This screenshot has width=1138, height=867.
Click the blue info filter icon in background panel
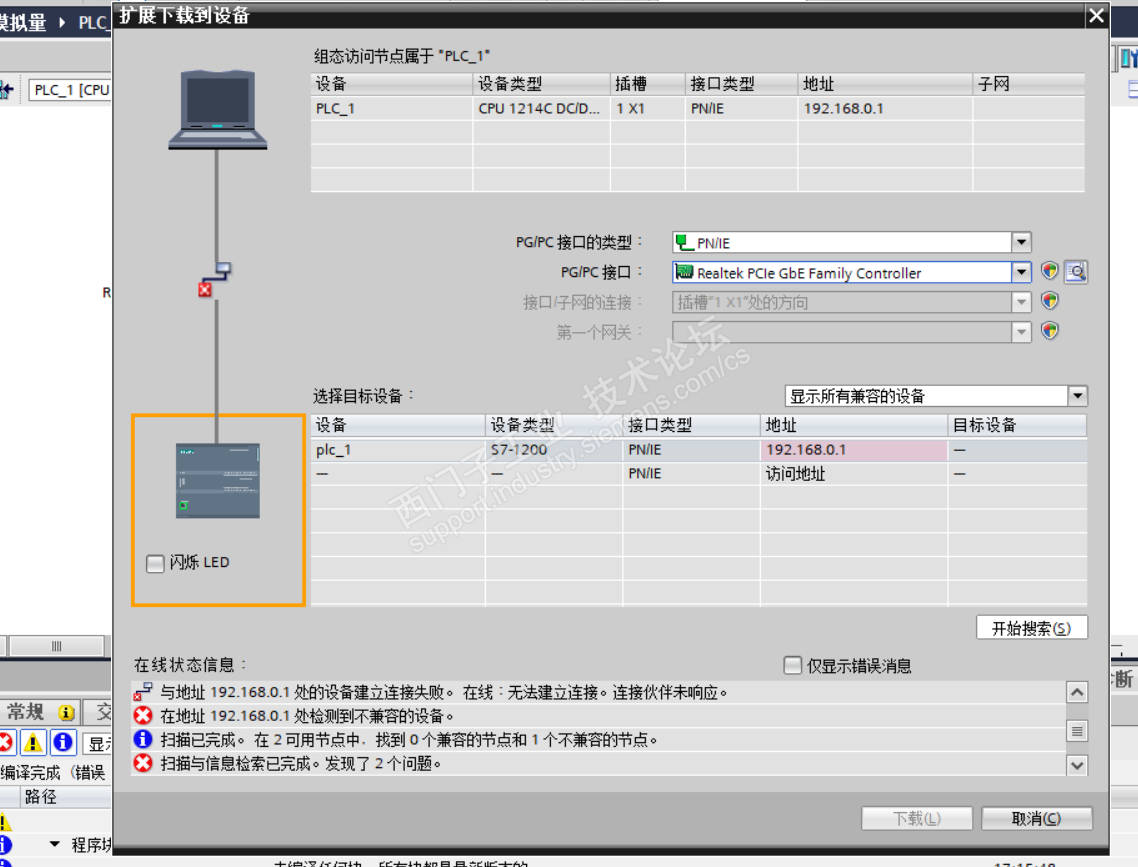click(63, 742)
